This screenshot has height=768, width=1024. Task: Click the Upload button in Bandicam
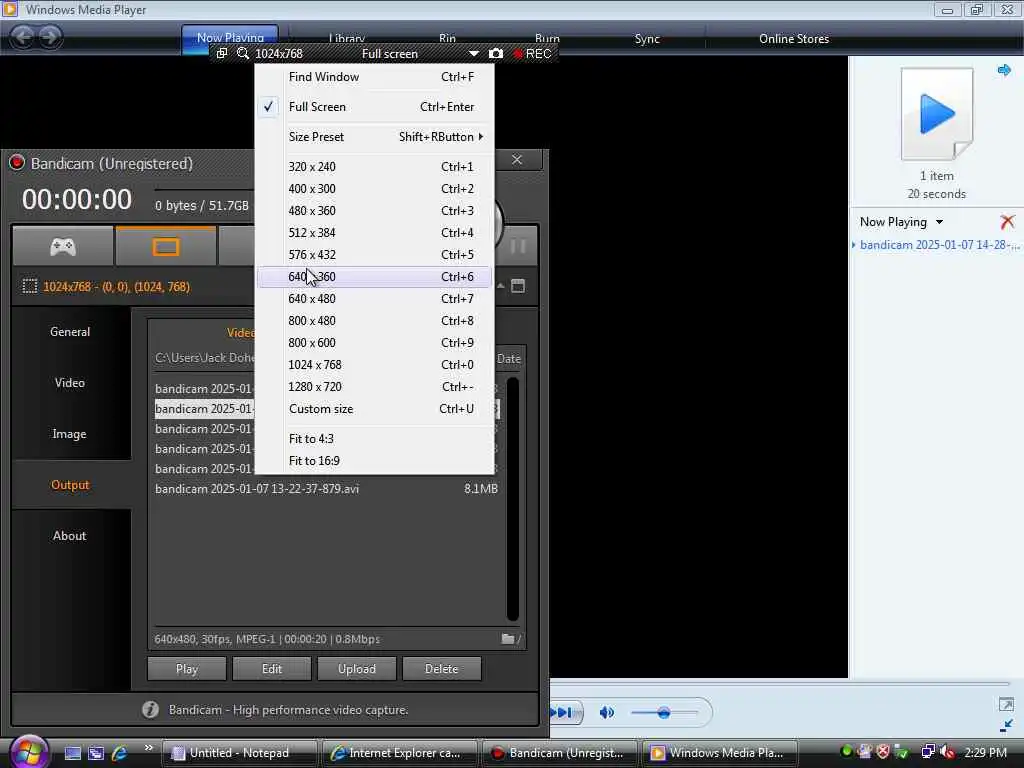357,669
